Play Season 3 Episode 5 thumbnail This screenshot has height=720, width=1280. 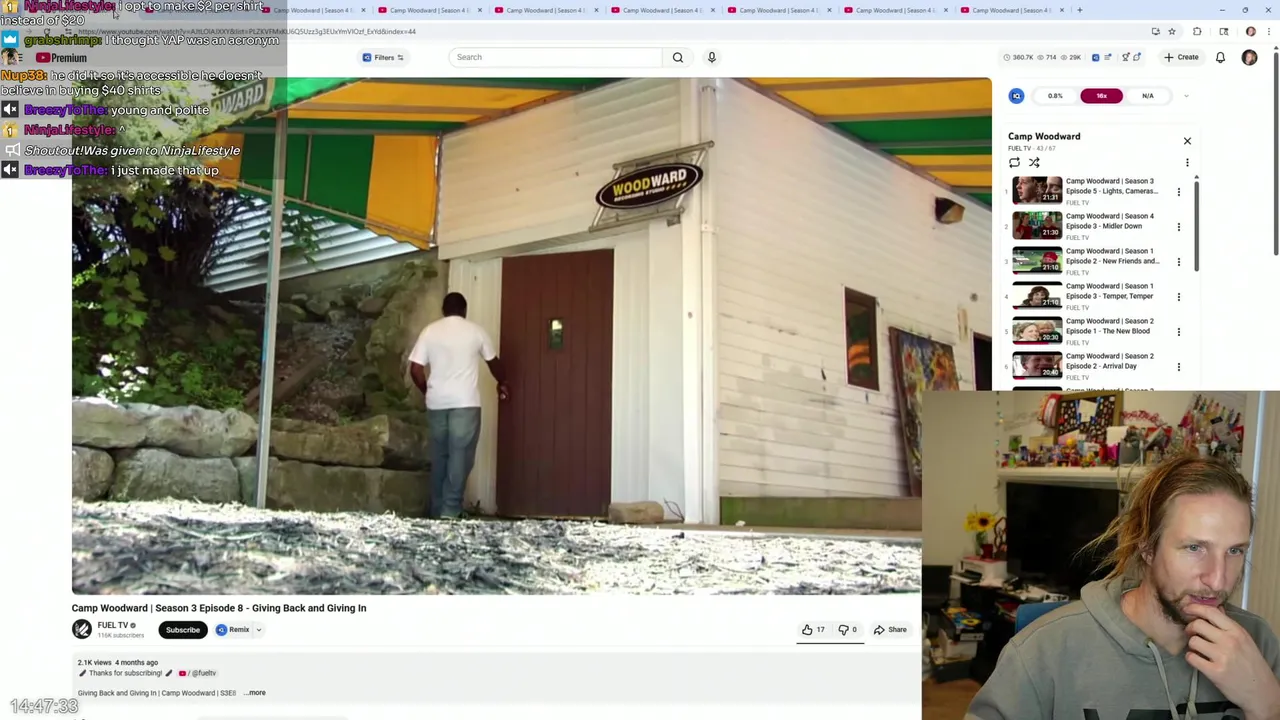point(1037,191)
